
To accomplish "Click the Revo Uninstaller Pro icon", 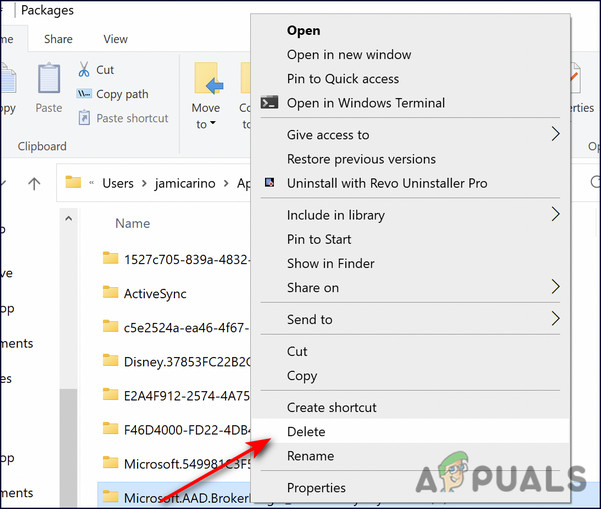I will (269, 182).
